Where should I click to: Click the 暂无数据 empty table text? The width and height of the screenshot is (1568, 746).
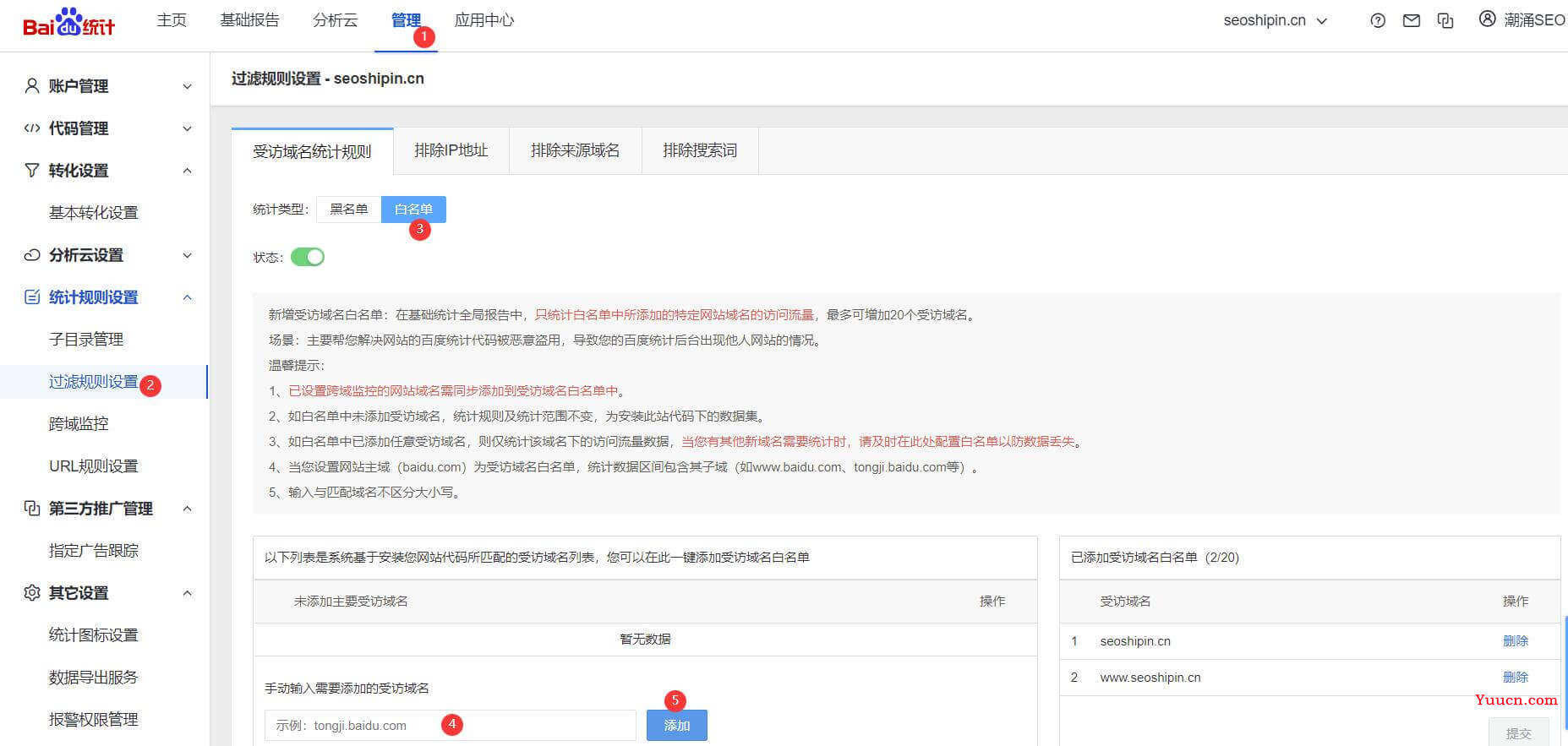645,640
